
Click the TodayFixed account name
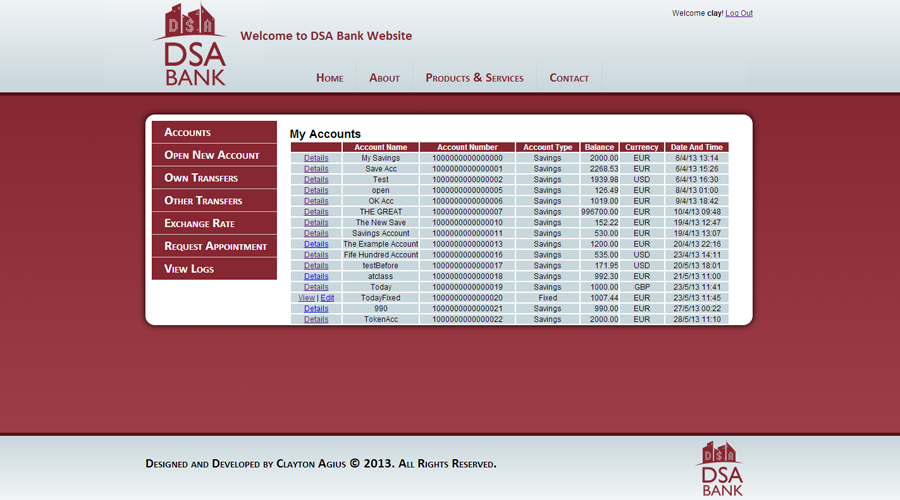(x=381, y=298)
